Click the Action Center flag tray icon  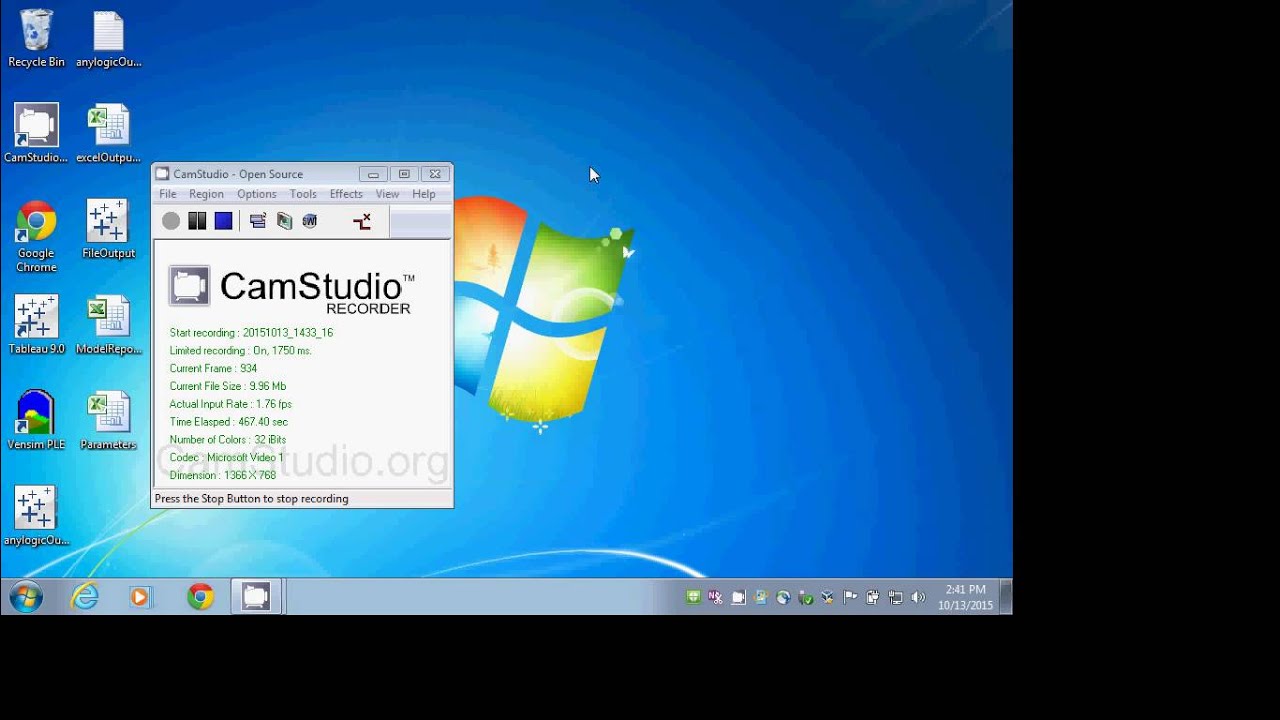(851, 597)
